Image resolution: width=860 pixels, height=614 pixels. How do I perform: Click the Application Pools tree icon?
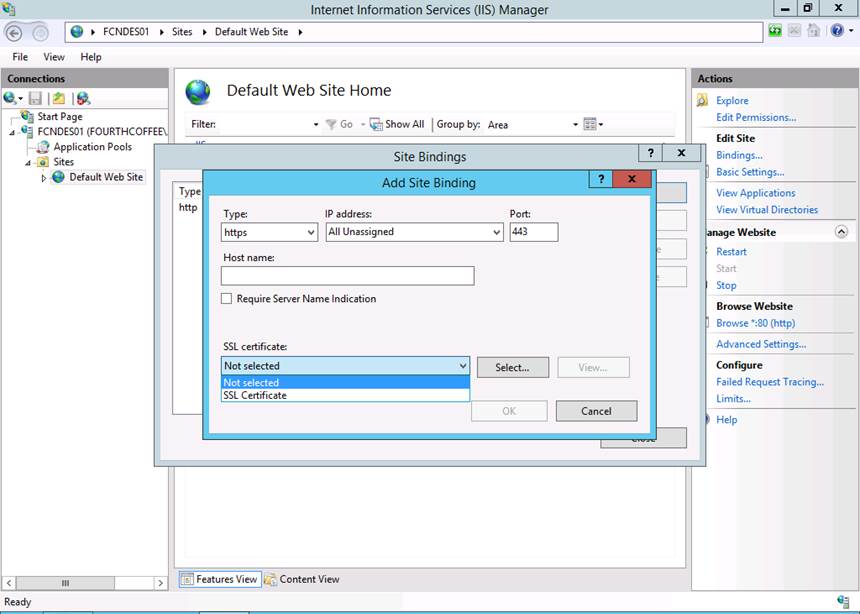click(42, 147)
